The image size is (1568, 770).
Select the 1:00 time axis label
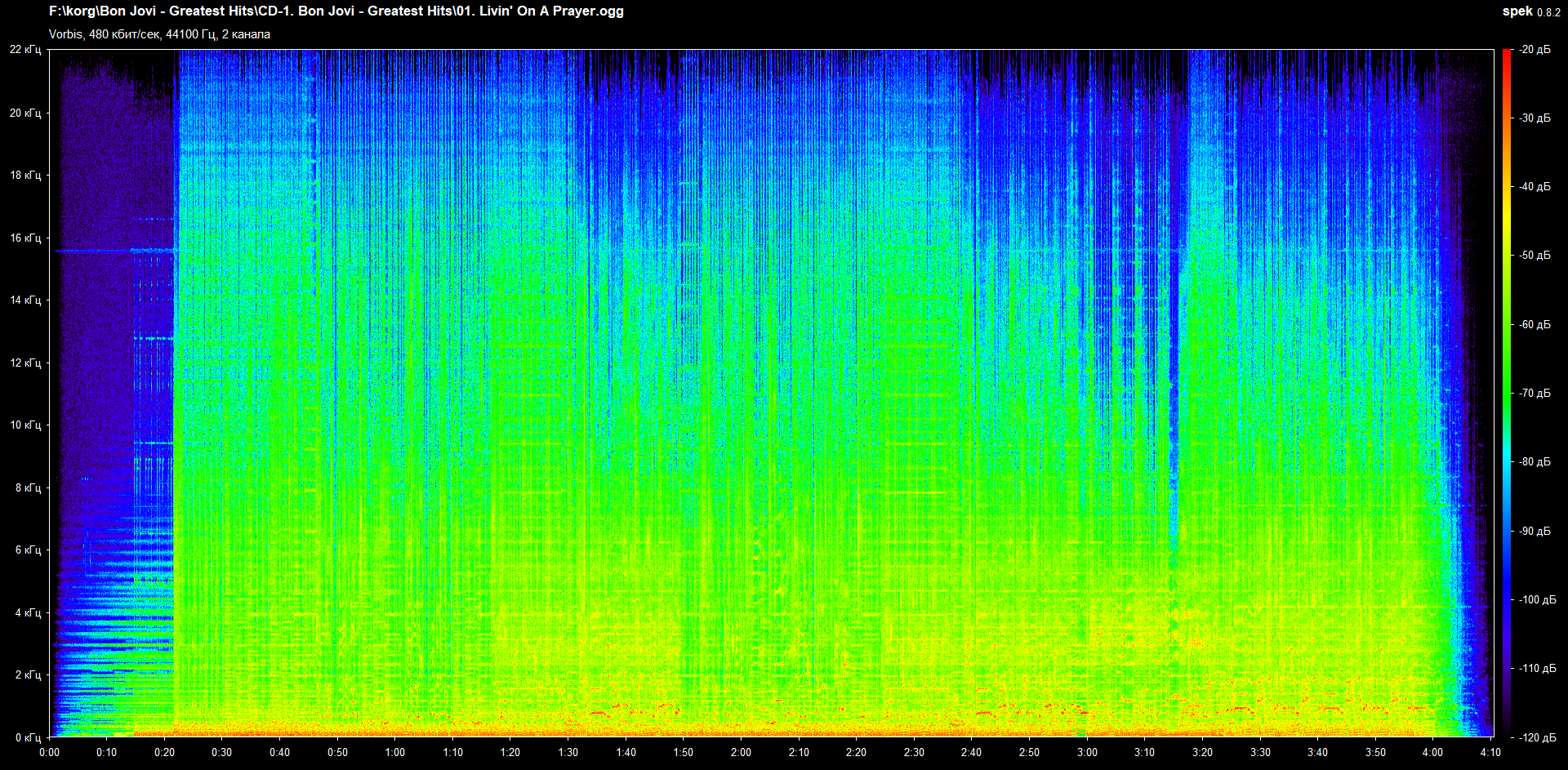coord(395,752)
